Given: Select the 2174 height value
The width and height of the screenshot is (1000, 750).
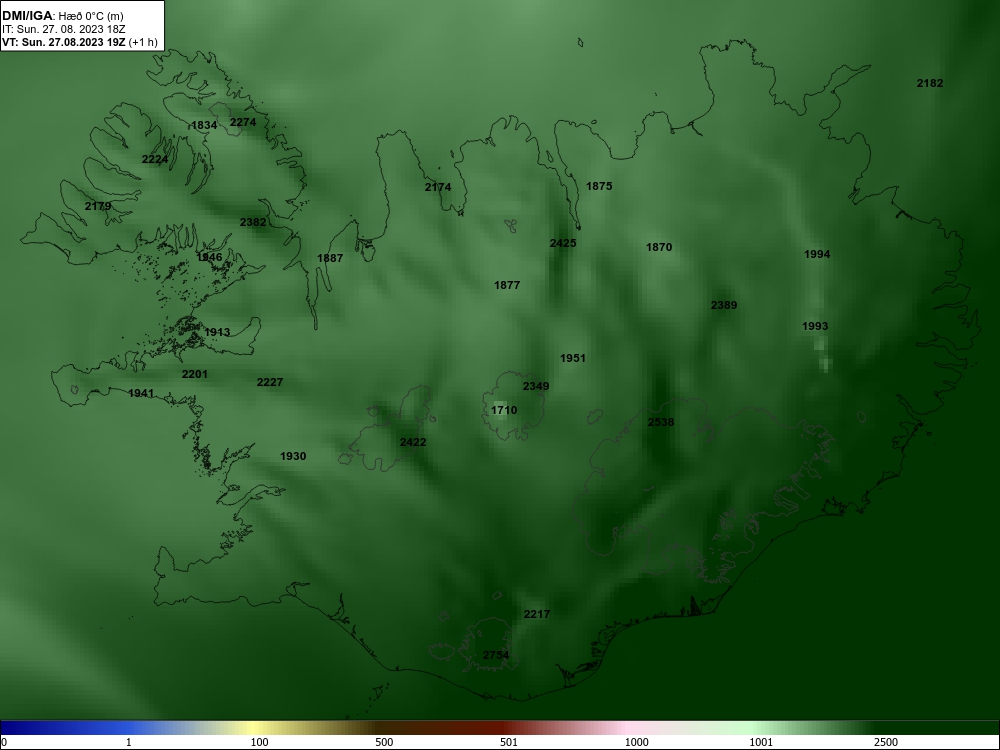Looking at the screenshot, I should click(x=438, y=187).
